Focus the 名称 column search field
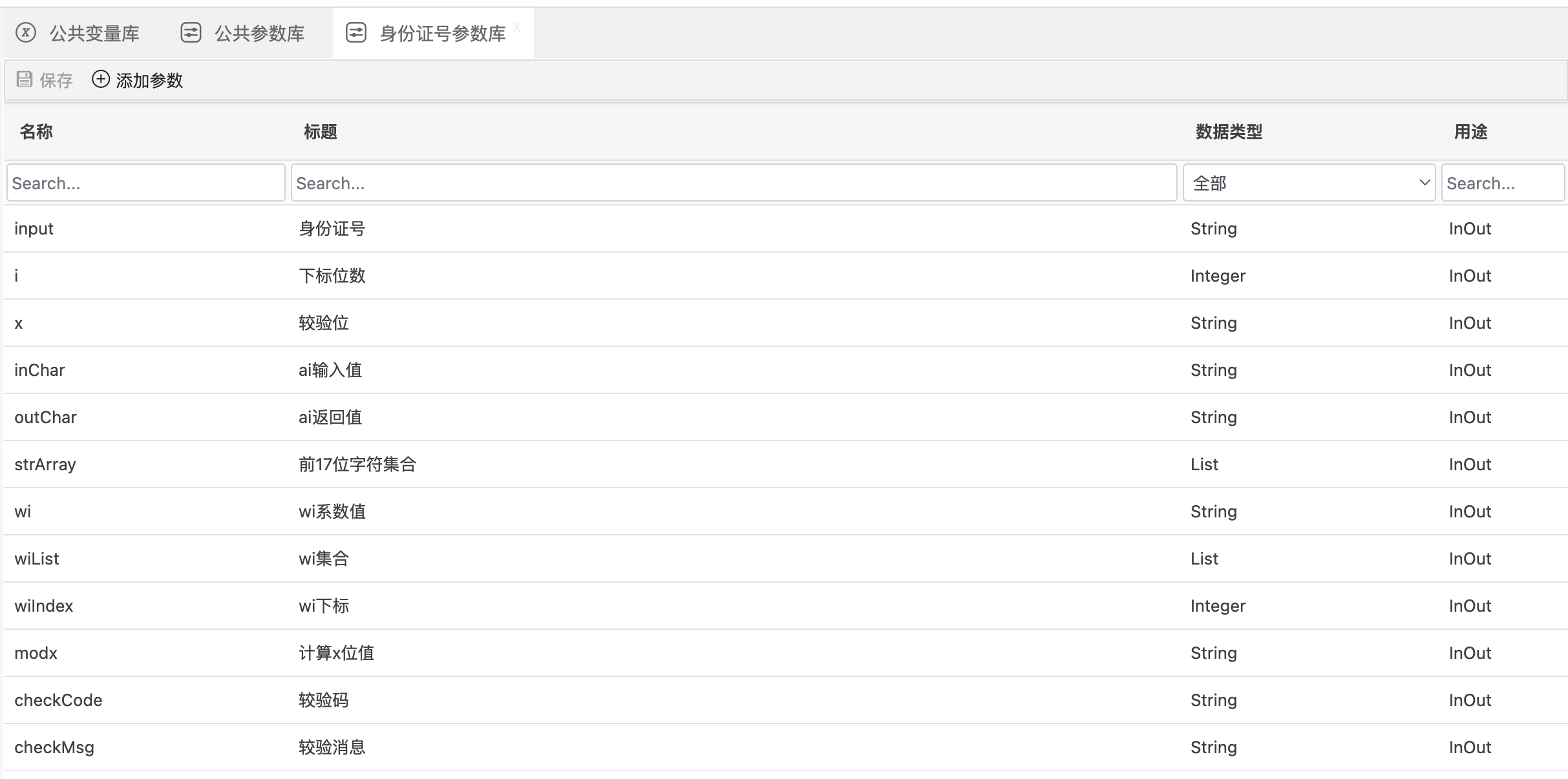The image size is (1568, 779). click(145, 183)
